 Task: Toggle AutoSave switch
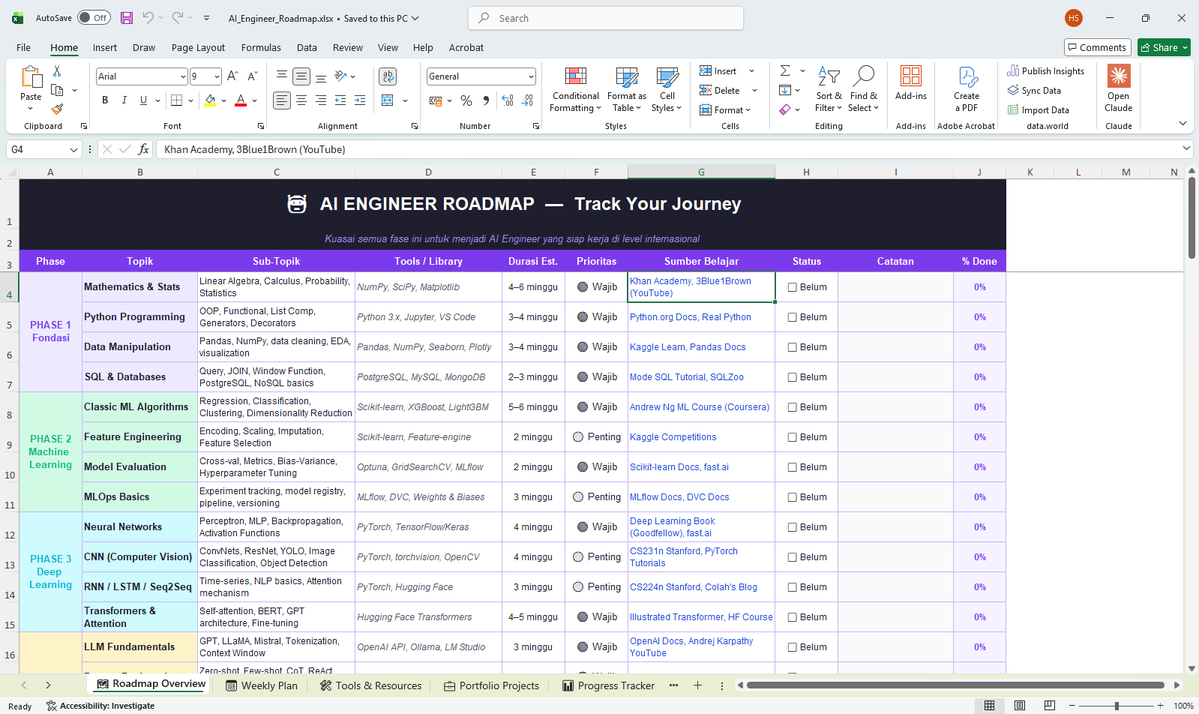pos(93,18)
